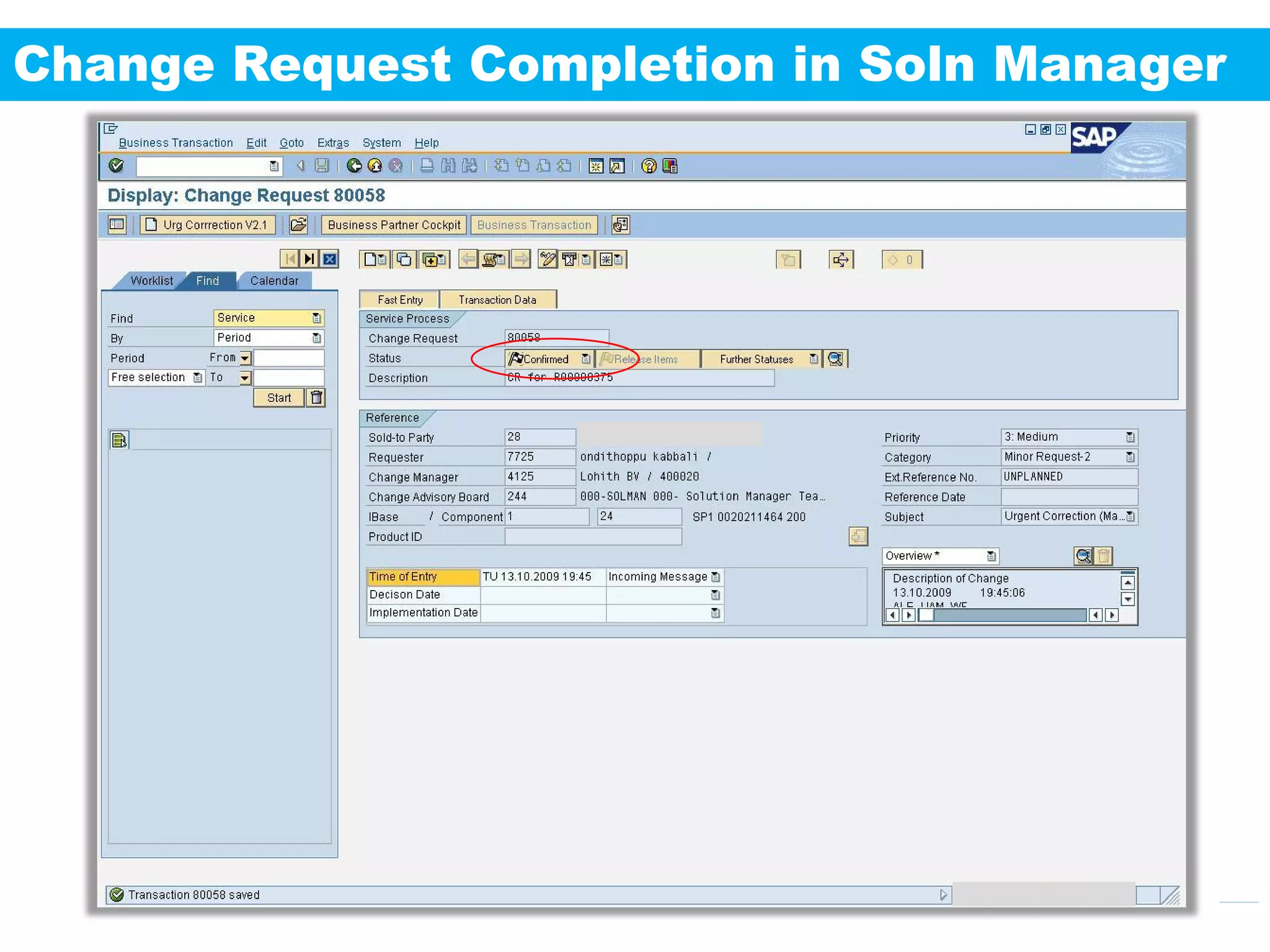
Task: Click the Customize Local Layout icon
Action: pyautogui.click(x=670, y=165)
